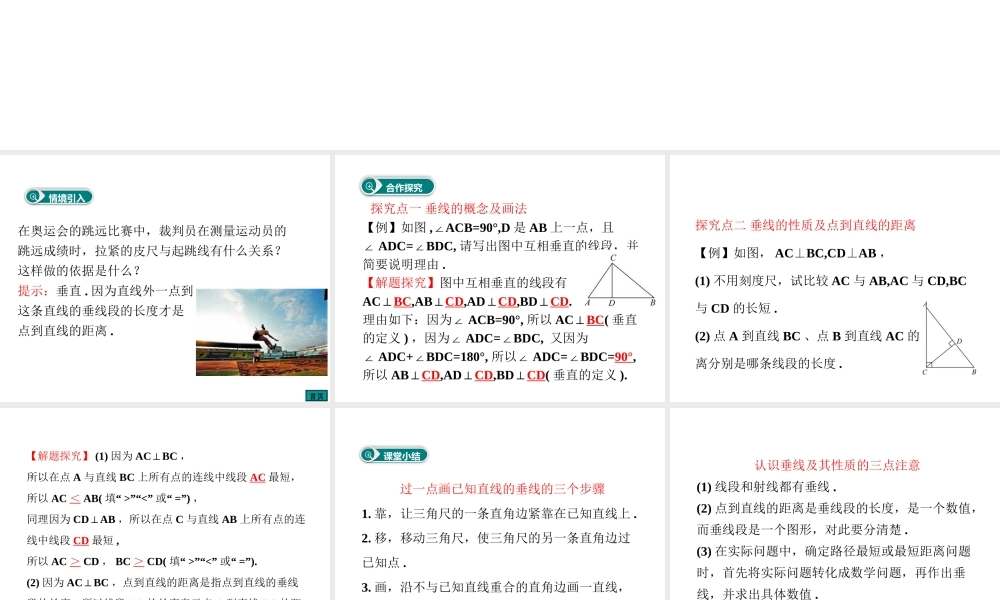The image size is (1000, 600).
Task: Click the line 简要说明理由
Action: [405, 265]
